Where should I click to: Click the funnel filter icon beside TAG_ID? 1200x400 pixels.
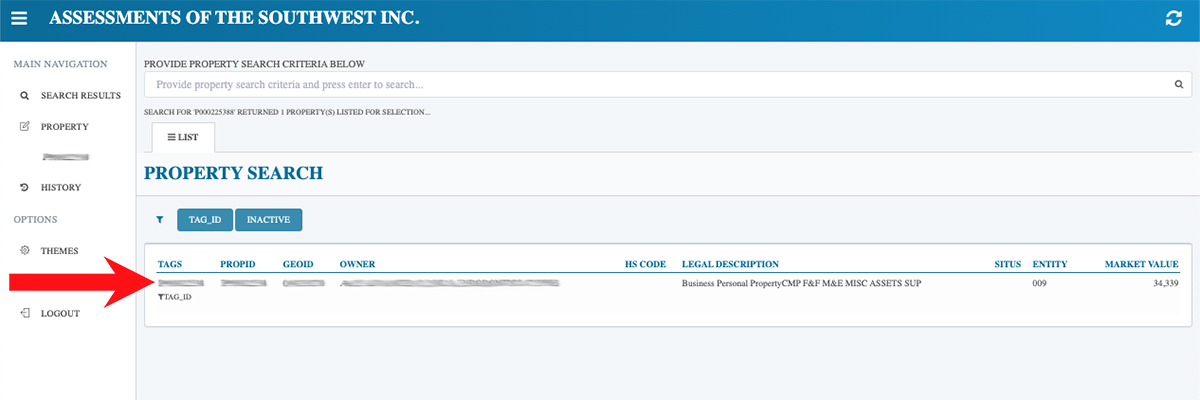(159, 220)
